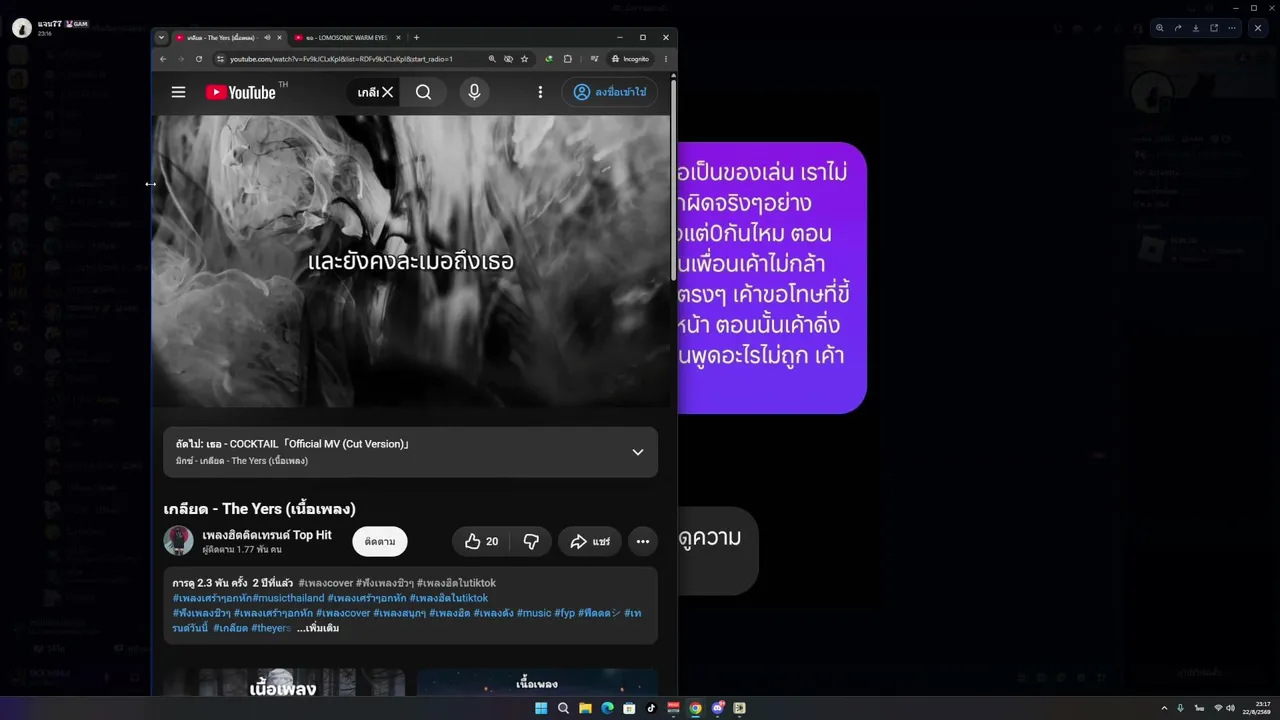This screenshot has width=1280, height=720.
Task: Open the #เพลงcover hashtag link
Action: click(326, 583)
